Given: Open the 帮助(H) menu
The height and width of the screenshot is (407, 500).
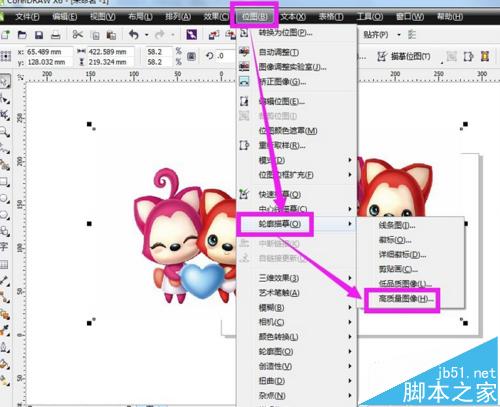Looking at the screenshot, I should pos(450,16).
